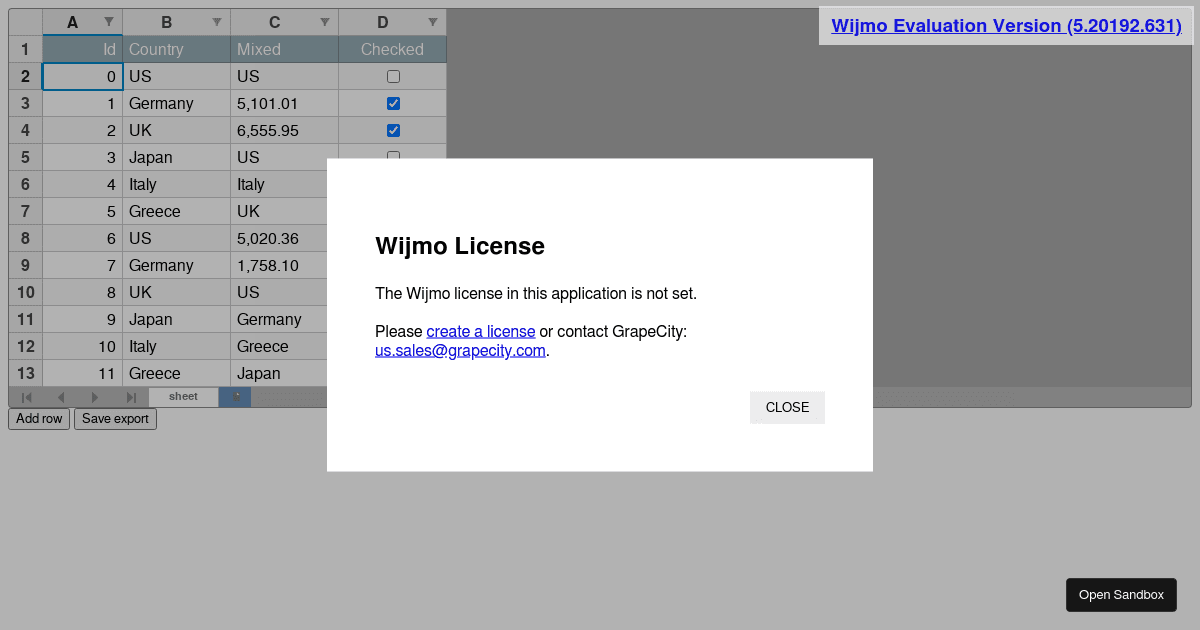Click the Save export button
This screenshot has height=630, width=1200.
click(115, 419)
